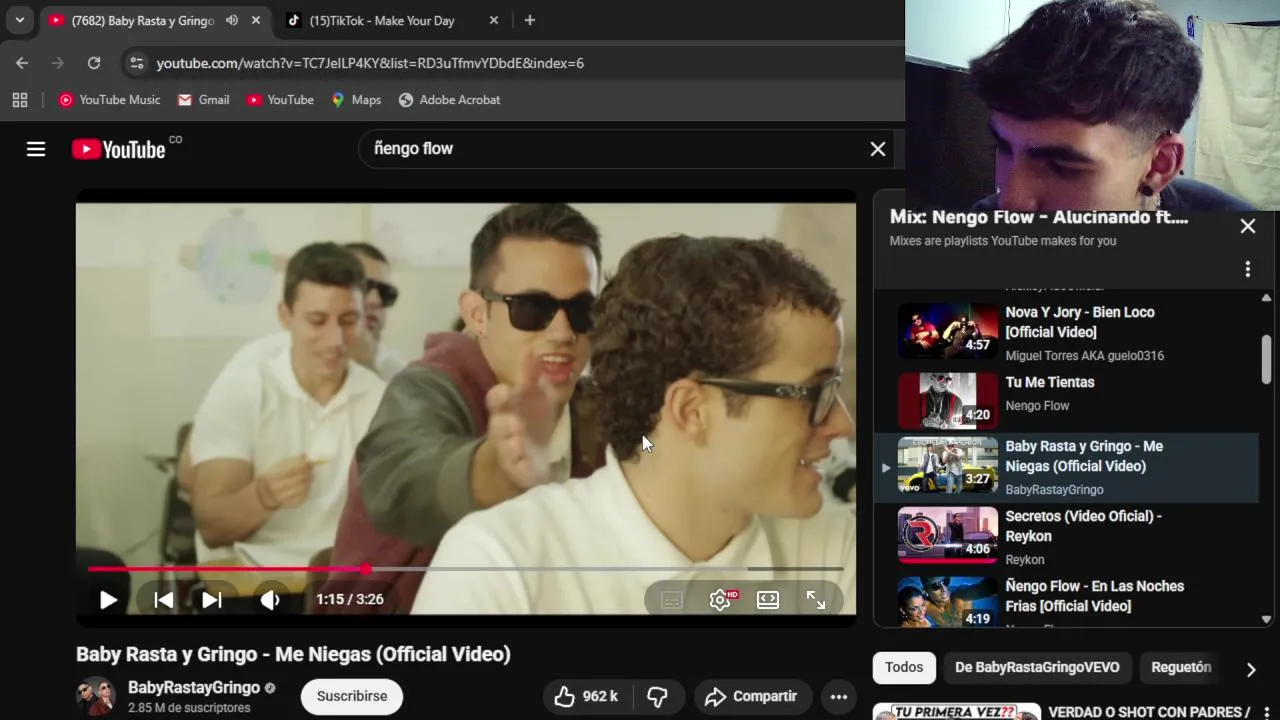Click the youtube.com URL address bar
1280x720 pixels.
point(370,63)
